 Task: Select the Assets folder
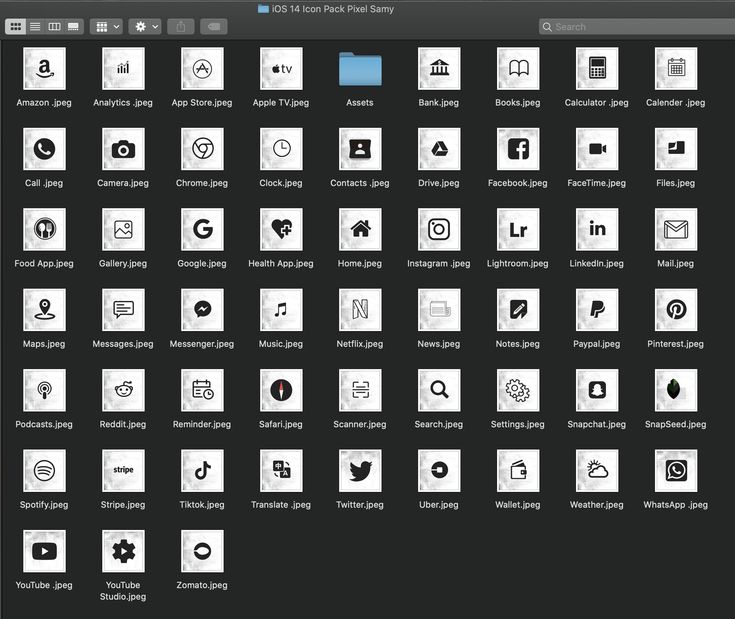click(x=360, y=69)
